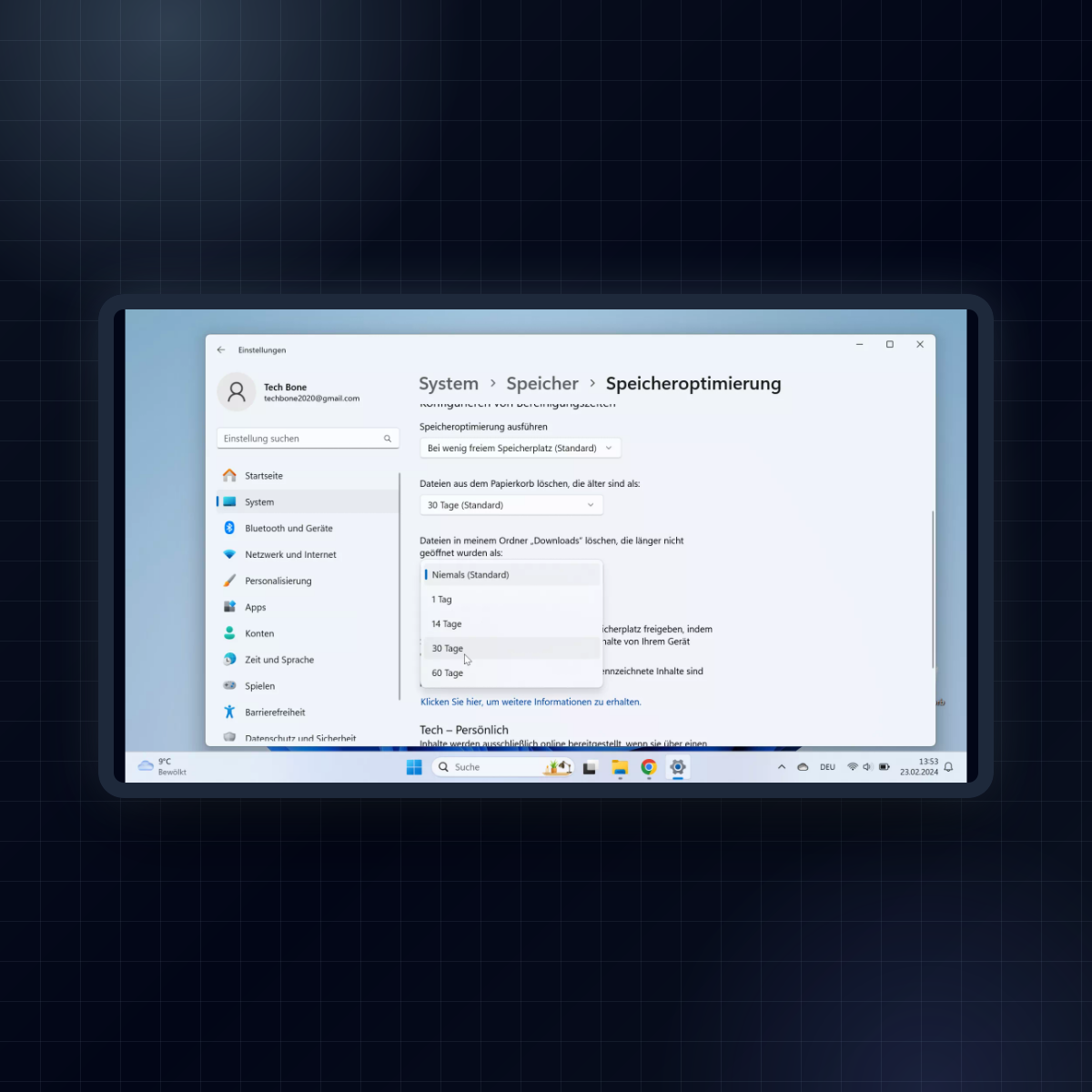Click the Personalisierung brush icon
This screenshot has height=1092, width=1092.
(x=229, y=581)
